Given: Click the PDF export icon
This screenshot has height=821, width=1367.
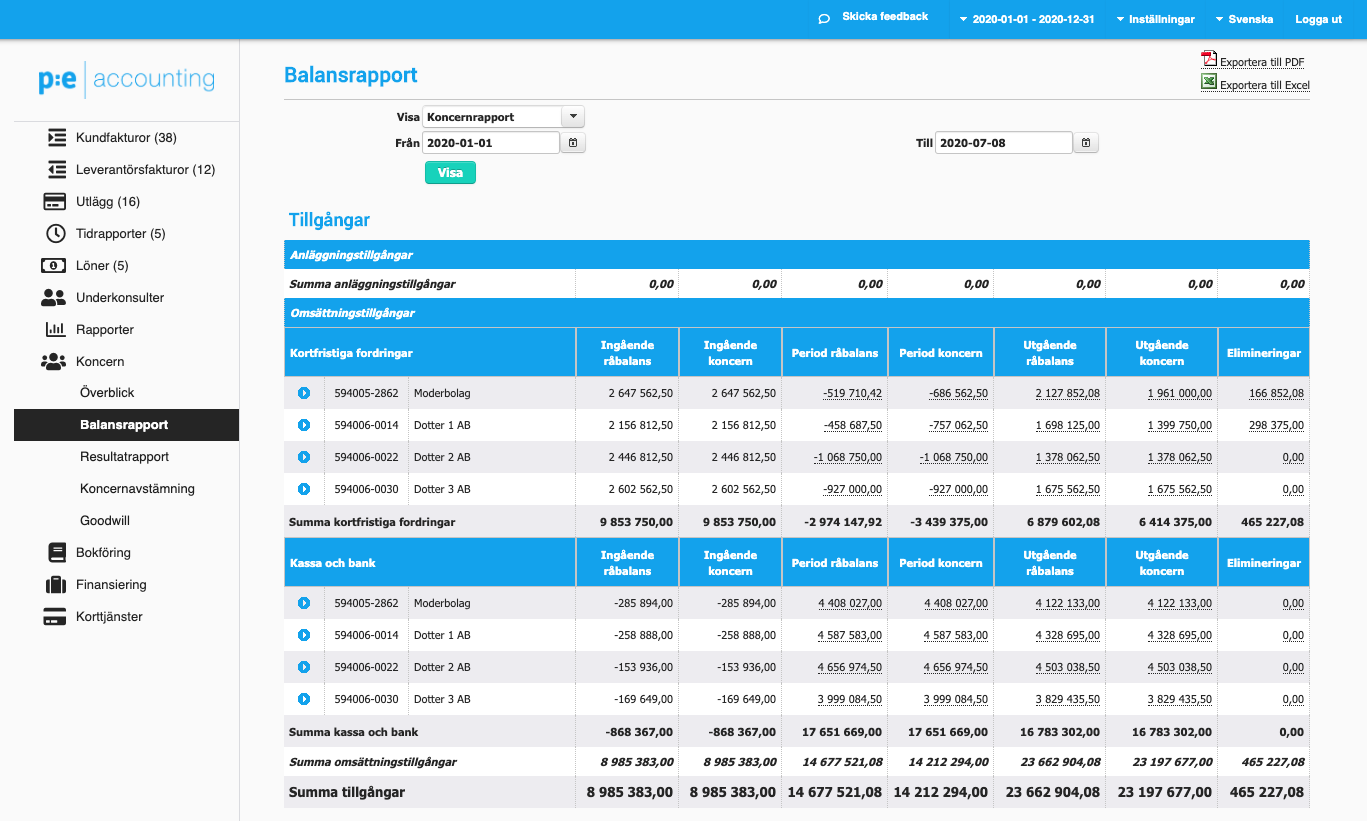Looking at the screenshot, I should pyautogui.click(x=1209, y=60).
